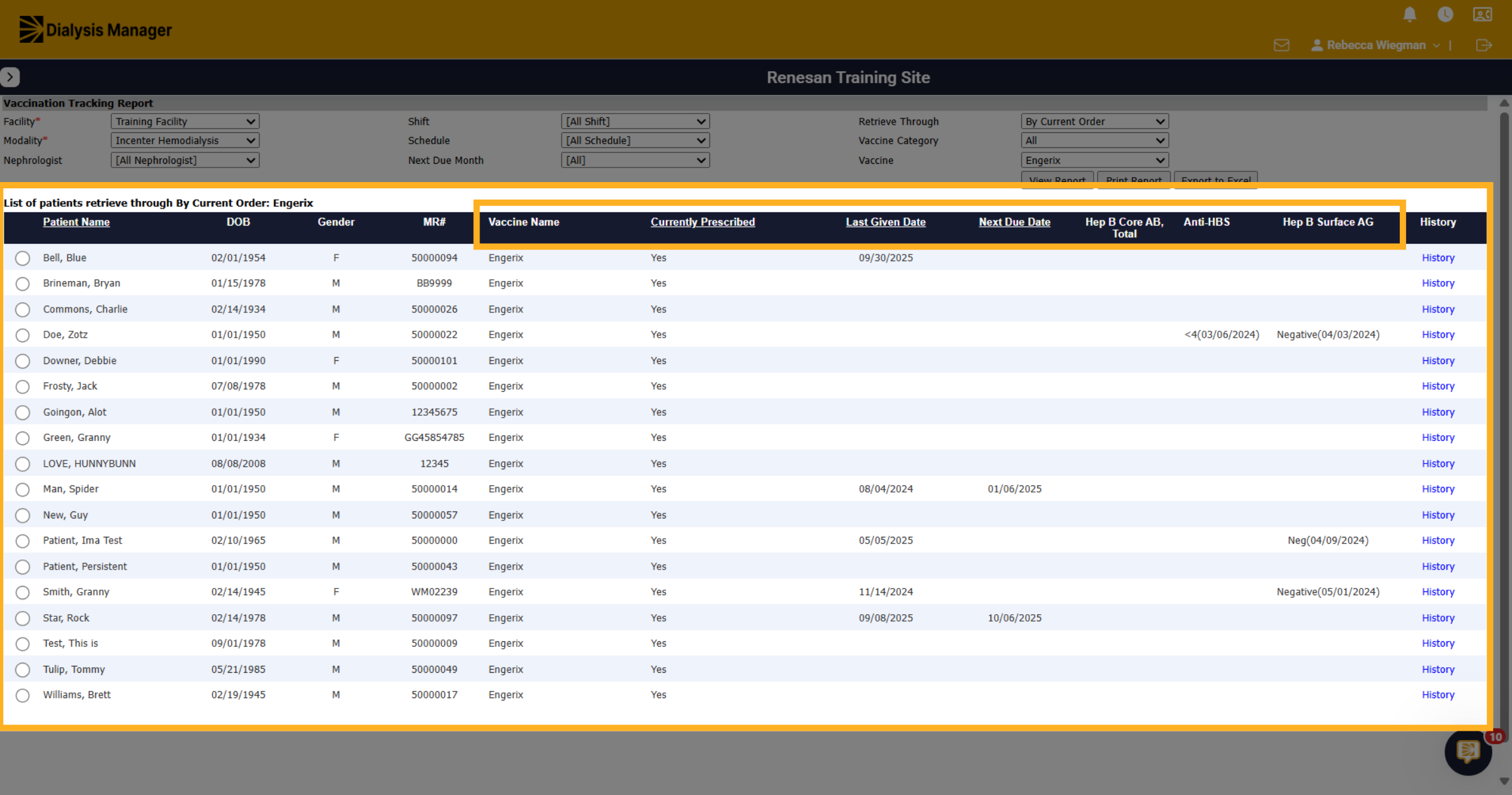Open the Vaccine dropdown showing Engerix
Screen dimensions: 1512x795
[x=1095, y=161]
